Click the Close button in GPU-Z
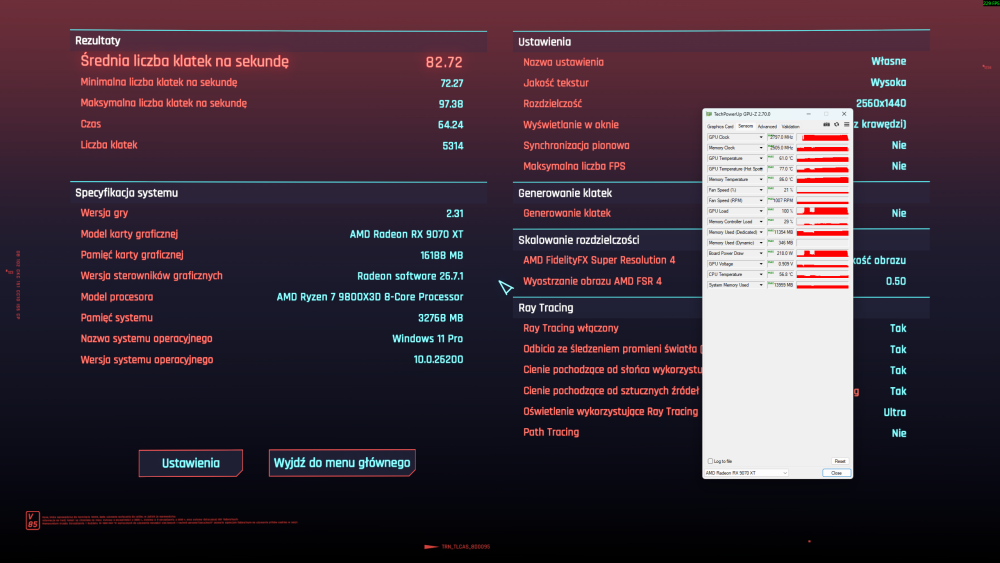Image resolution: width=1000 pixels, height=563 pixels. coord(837,473)
